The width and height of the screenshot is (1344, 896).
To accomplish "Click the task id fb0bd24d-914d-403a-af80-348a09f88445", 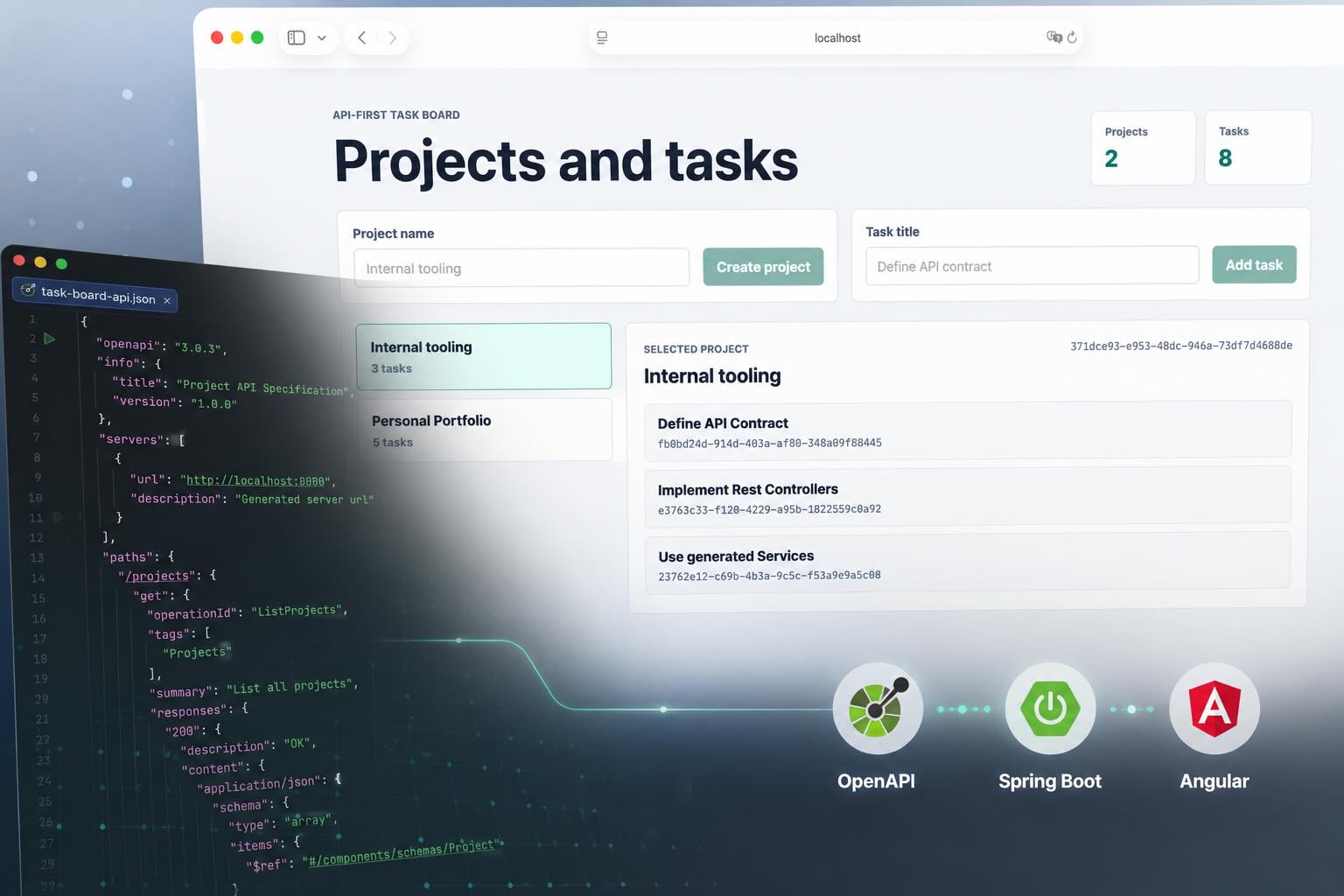I will (x=769, y=443).
